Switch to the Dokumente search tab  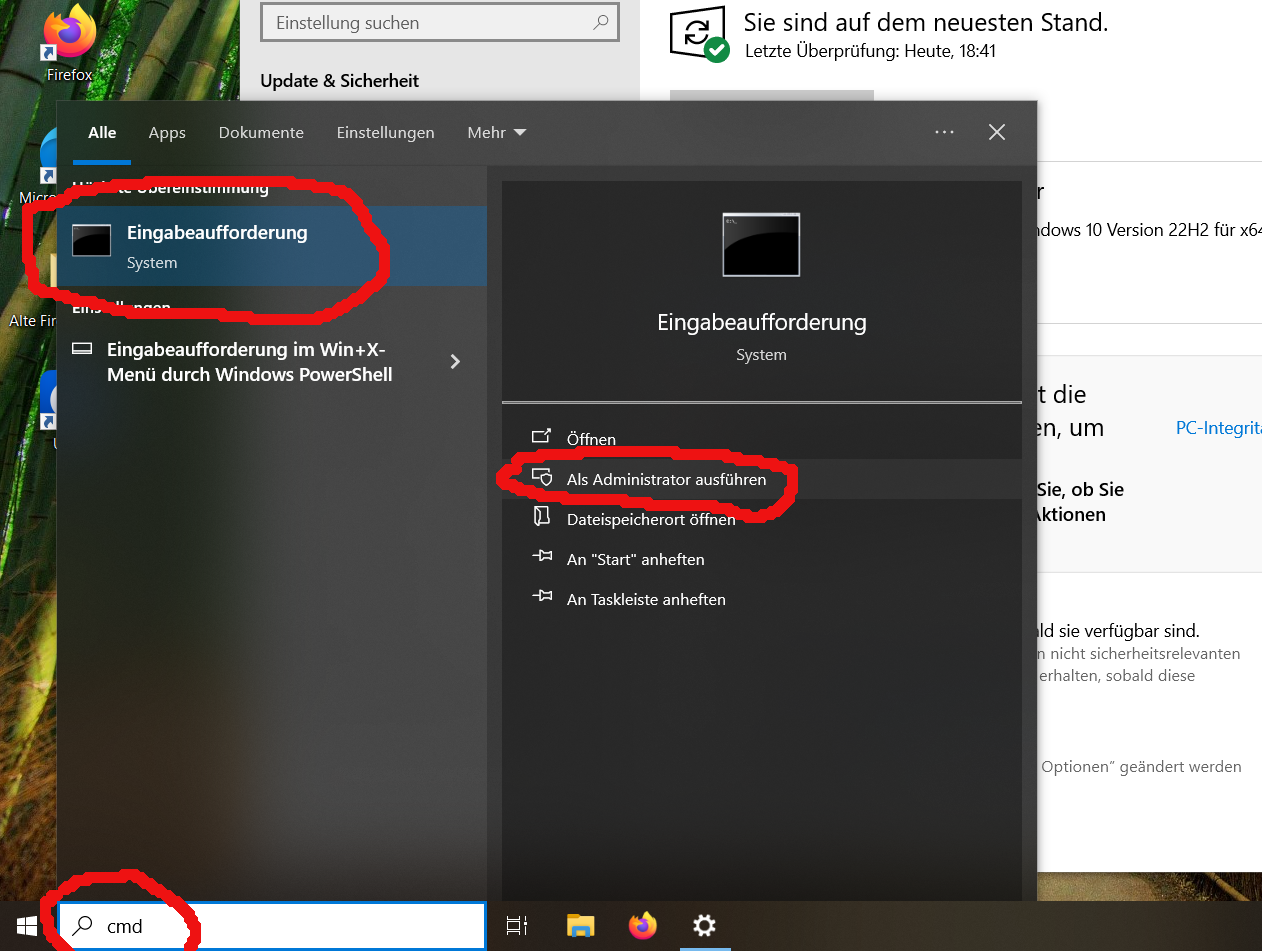pyautogui.click(x=261, y=132)
